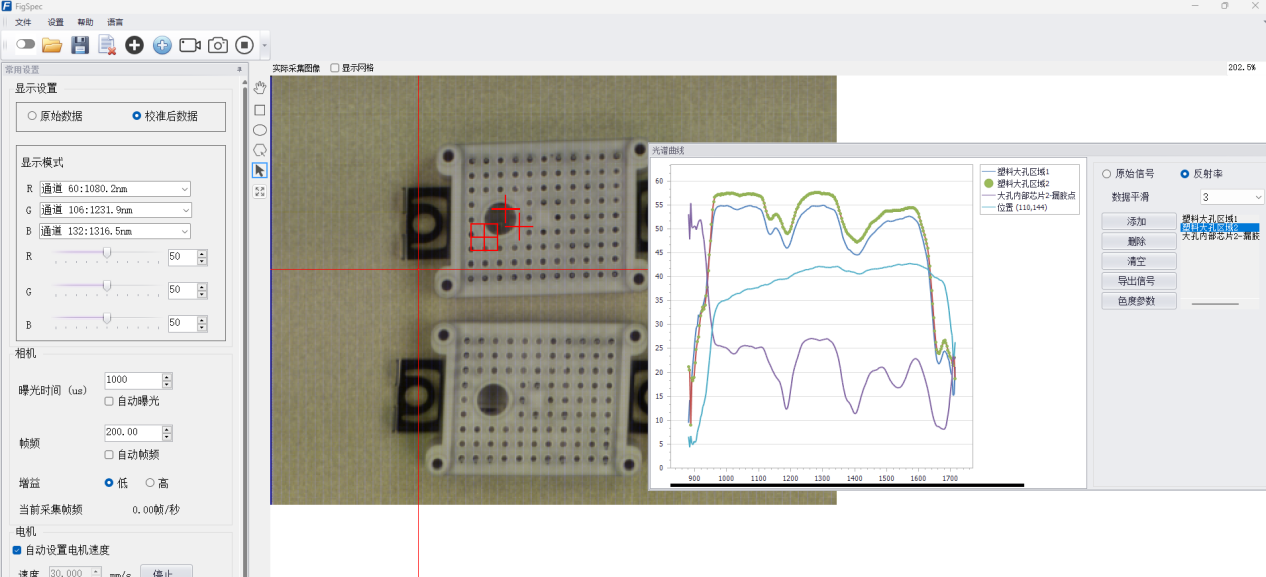Click the video camera record icon
This screenshot has height=577, width=1266.
point(190,45)
